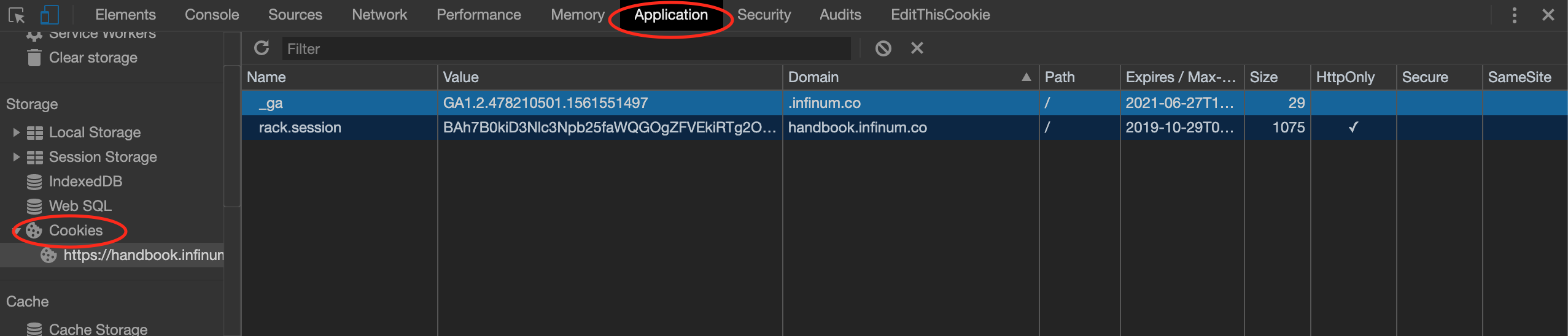Click the clear all cookies icon
This screenshot has width=1568, height=336.
(883, 48)
